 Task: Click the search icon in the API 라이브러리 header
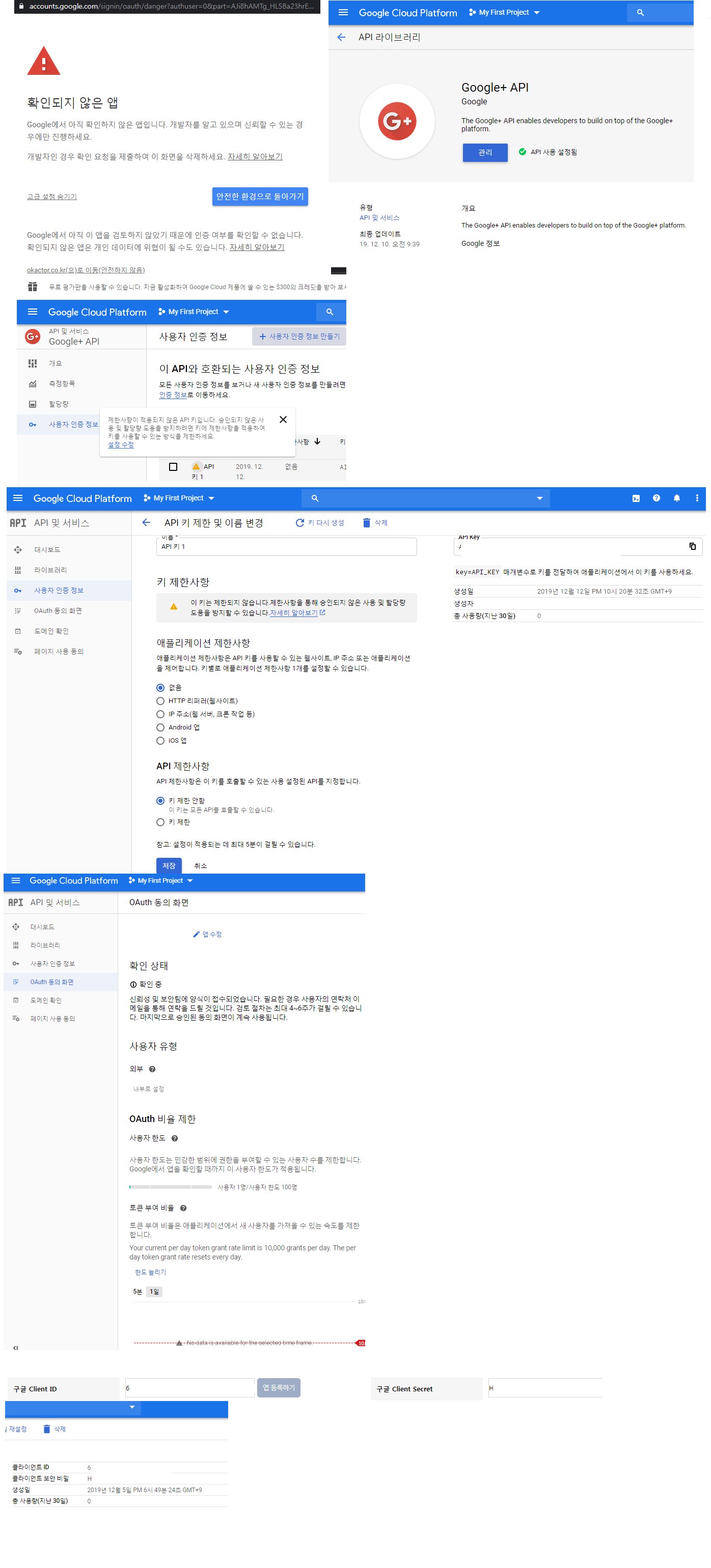point(640,12)
